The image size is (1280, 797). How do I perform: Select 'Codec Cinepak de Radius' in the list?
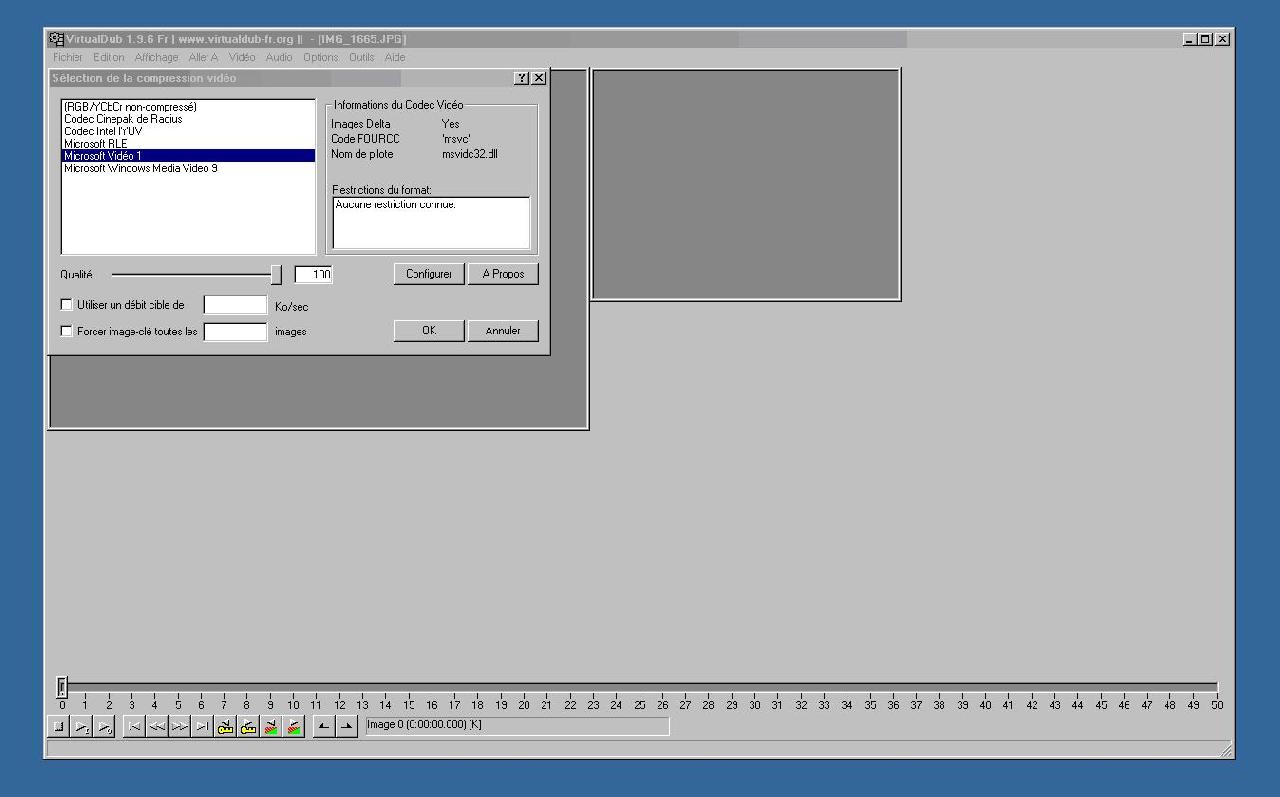[188, 119]
